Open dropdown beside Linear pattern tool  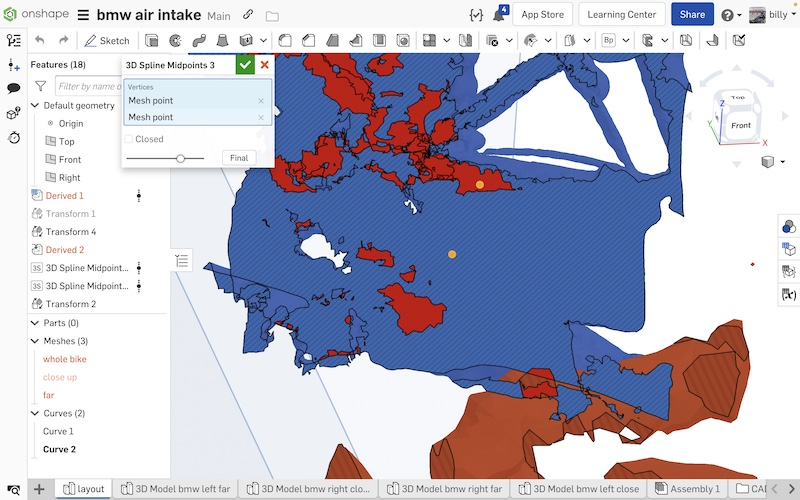pyautogui.click(x=446, y=40)
